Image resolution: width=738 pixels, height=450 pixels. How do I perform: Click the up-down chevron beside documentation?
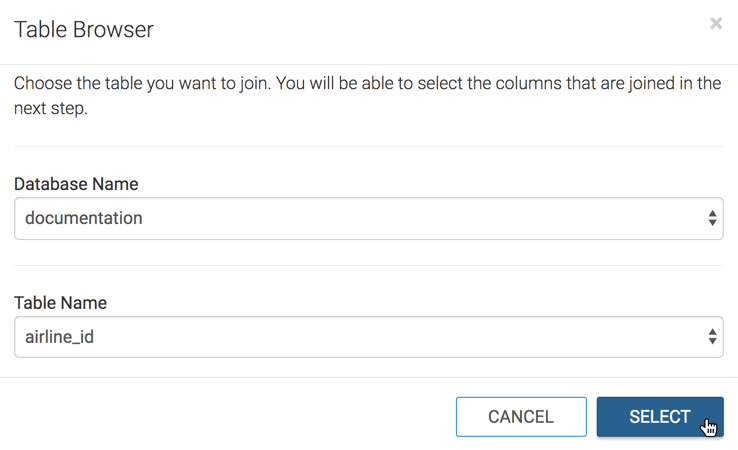coord(712,218)
